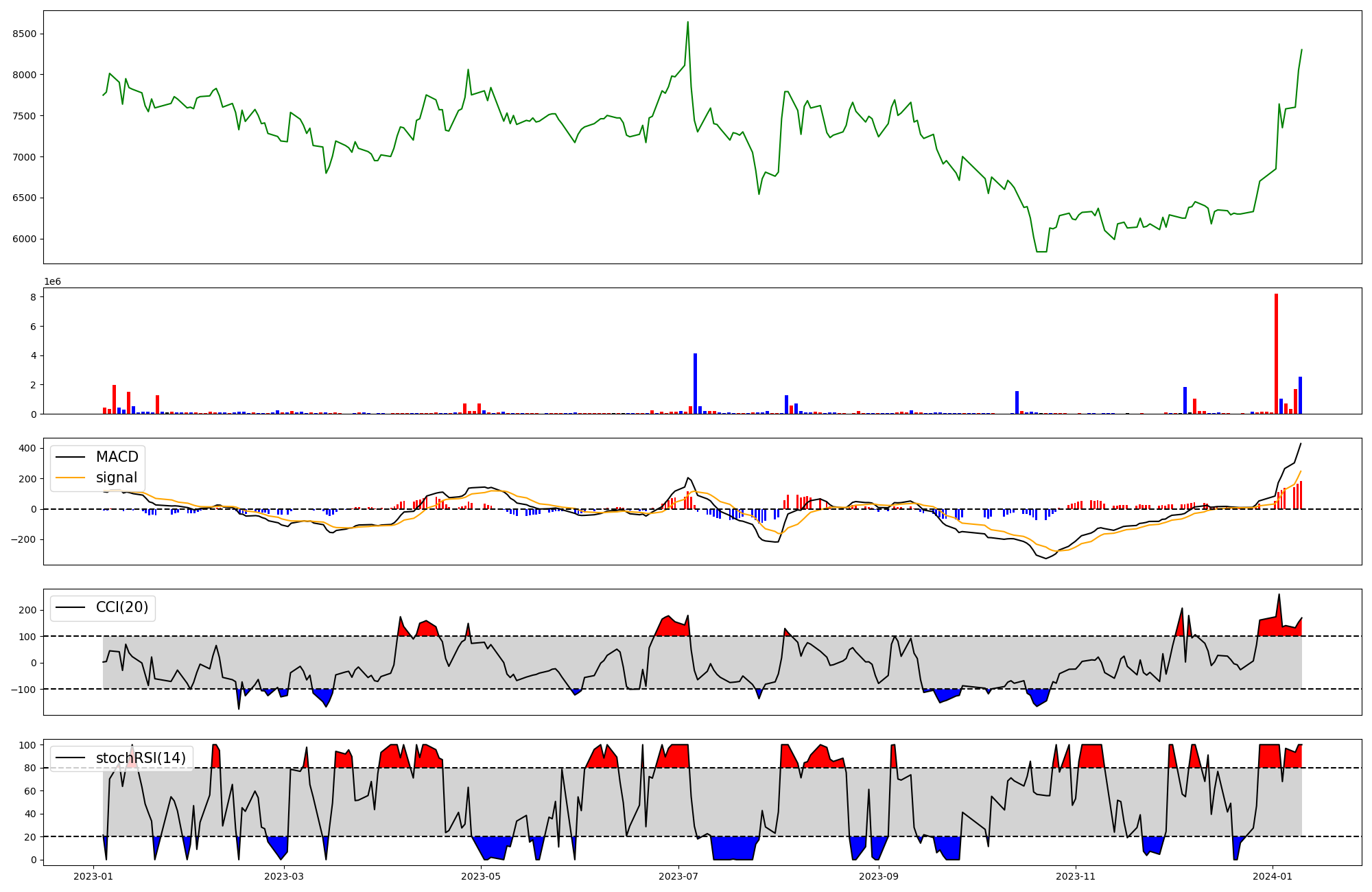Click the -100 tick on CCI axis
The image size is (1372, 892).
click(x=25, y=689)
